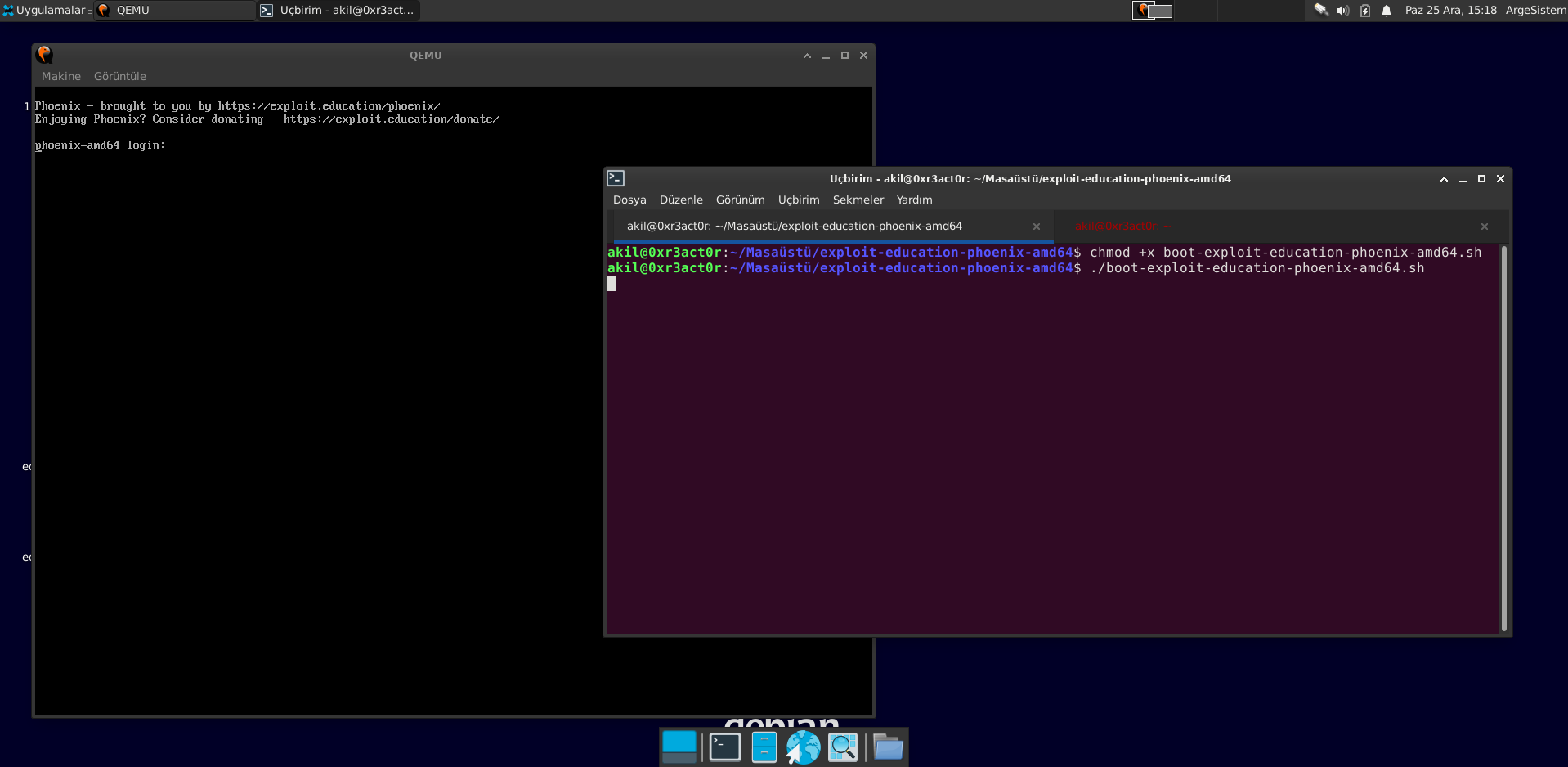Click the ./boot-exploit-education-phoenix-amd64.sh command text
Screen dimensions: 1568x767
[1257, 268]
